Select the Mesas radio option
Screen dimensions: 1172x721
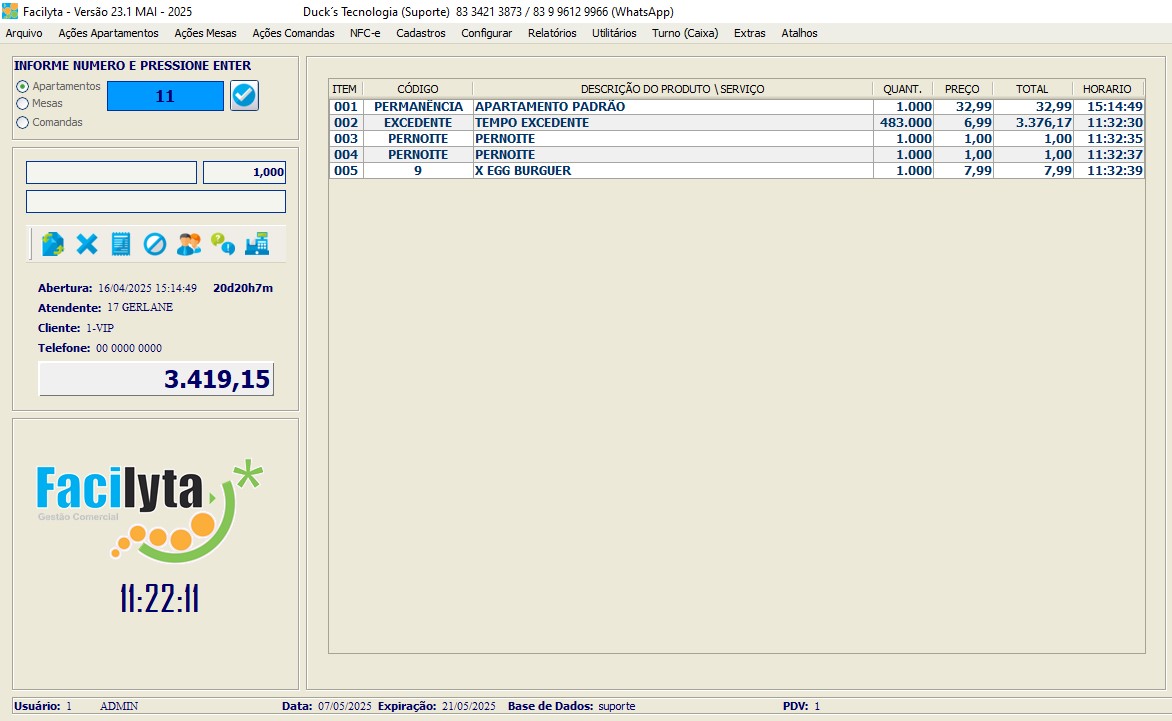(x=23, y=103)
